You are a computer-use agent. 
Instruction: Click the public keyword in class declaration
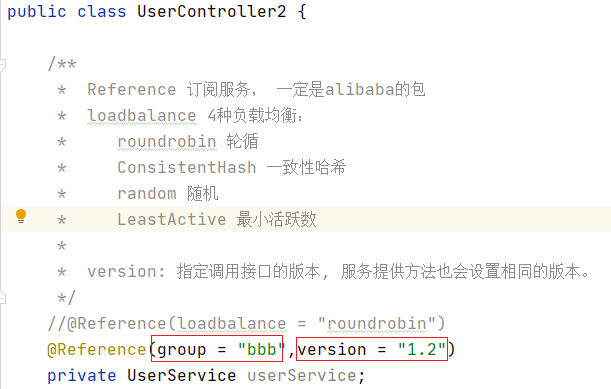point(37,11)
